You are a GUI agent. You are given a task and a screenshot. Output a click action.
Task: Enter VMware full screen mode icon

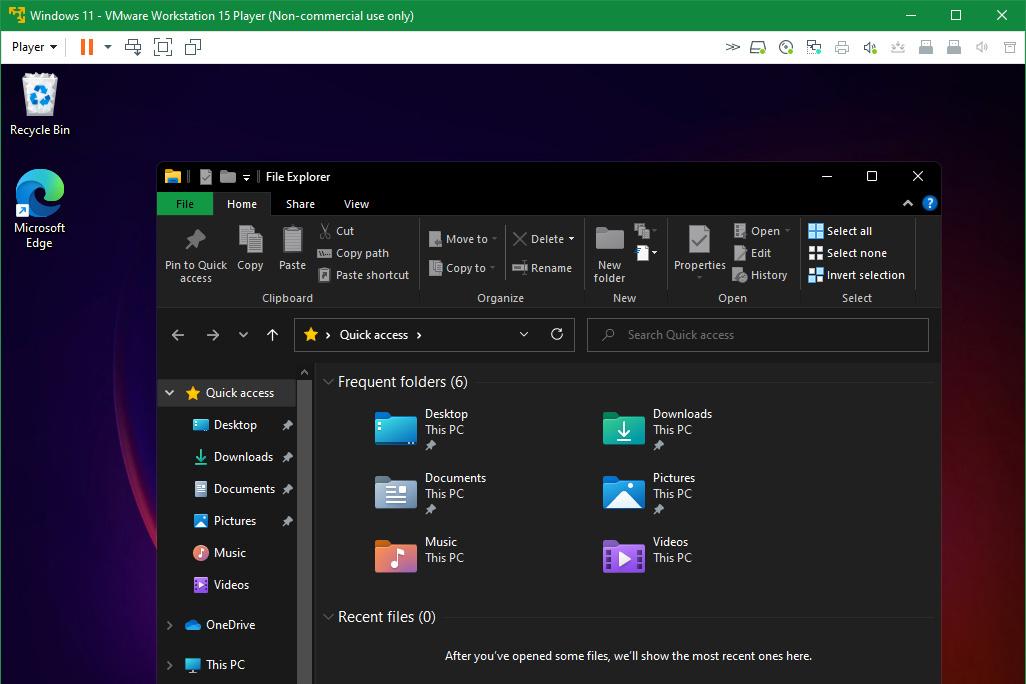163,47
